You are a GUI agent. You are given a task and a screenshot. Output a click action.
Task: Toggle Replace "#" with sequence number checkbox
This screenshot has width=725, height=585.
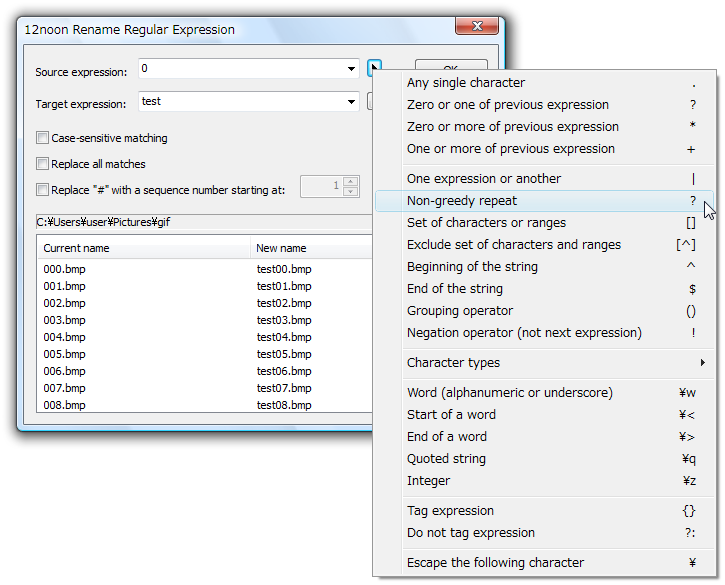(43, 189)
